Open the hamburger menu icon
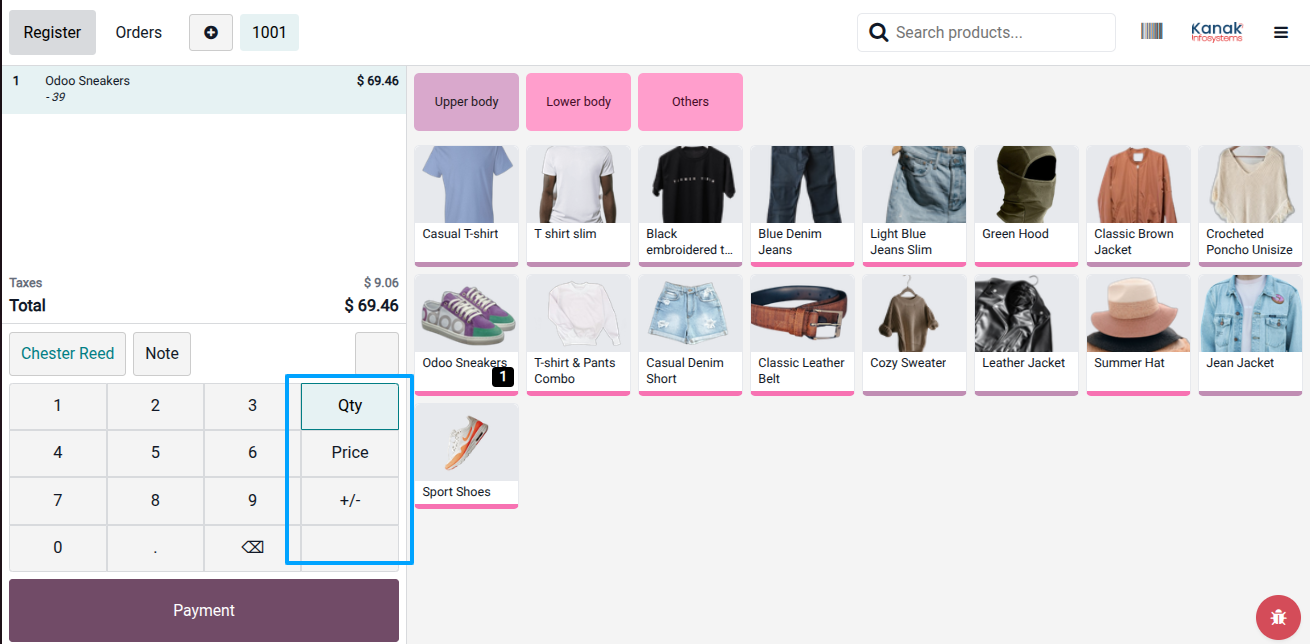 [x=1281, y=32]
